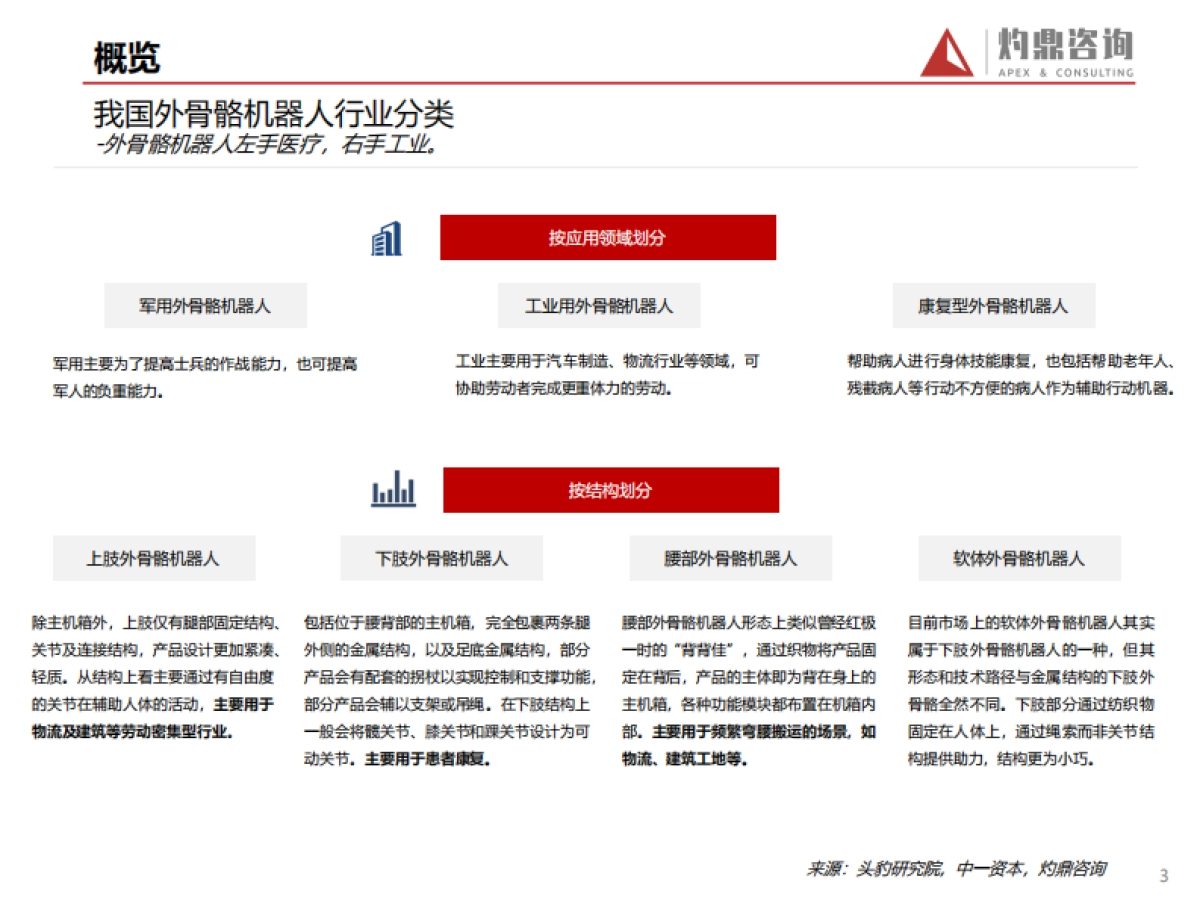
Task: Click the 灼鼎咨询 company wordmark
Action: click(x=1063, y=44)
